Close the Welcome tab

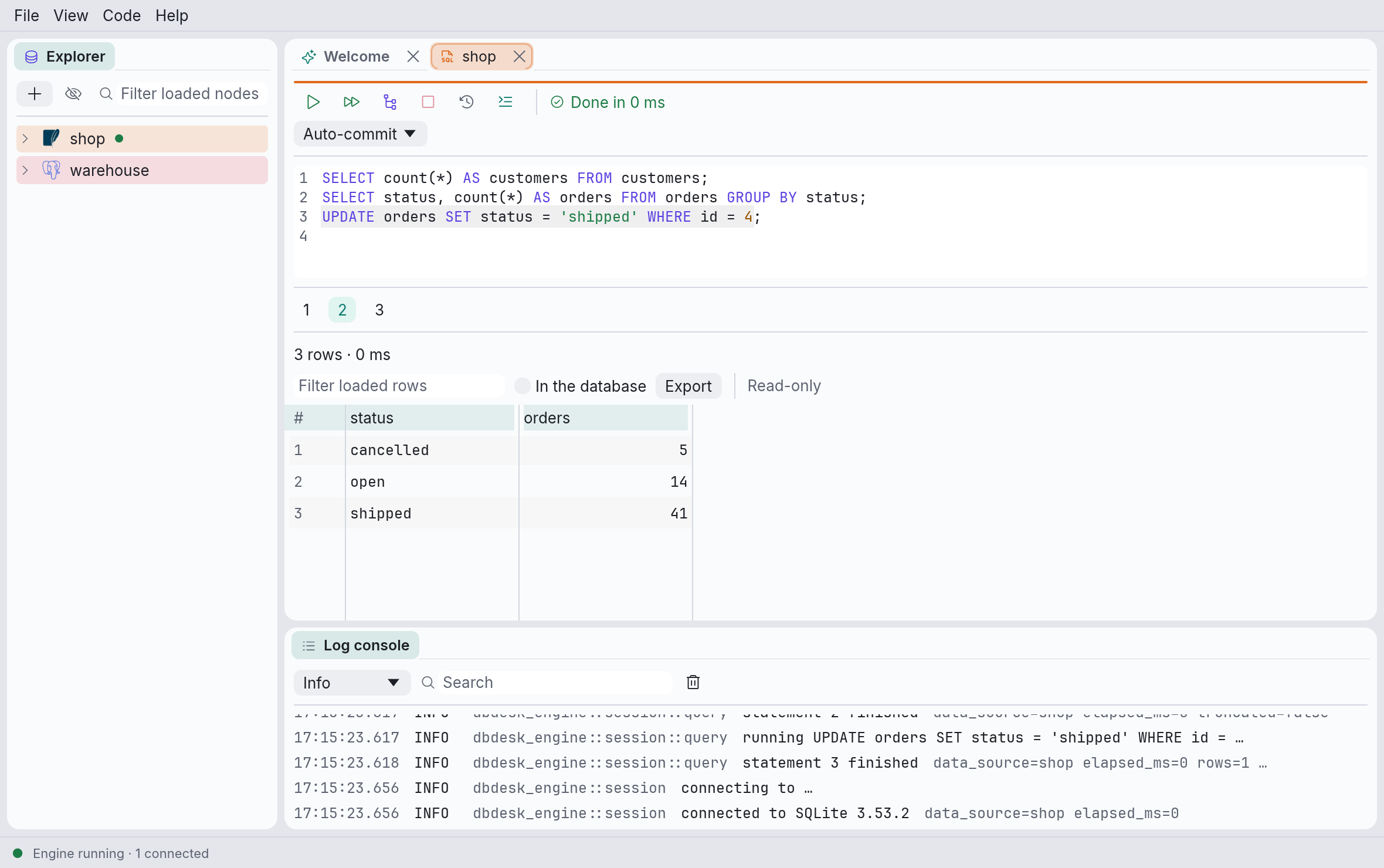pos(413,56)
